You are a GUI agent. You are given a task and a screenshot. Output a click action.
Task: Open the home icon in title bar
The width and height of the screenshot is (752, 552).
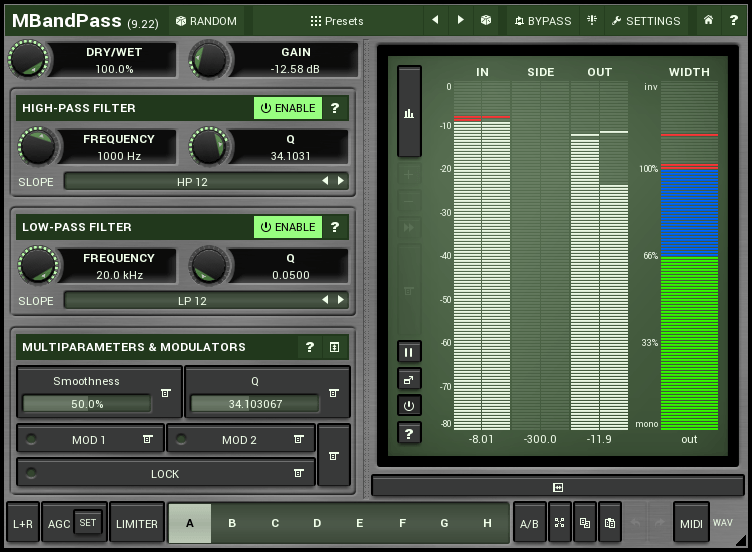[x=709, y=21]
